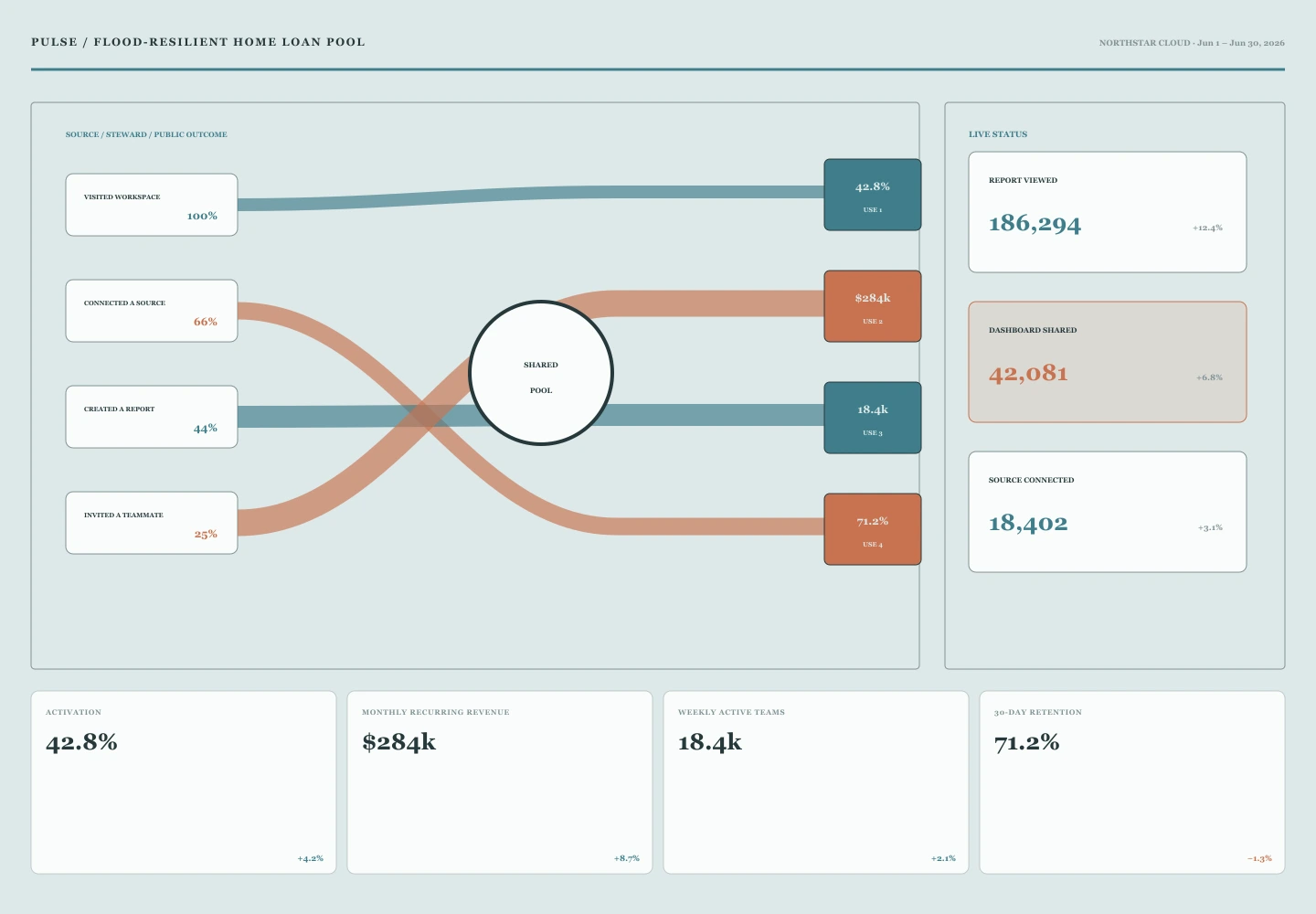Open the Report Viewed status card
This screenshot has height=914, width=1316.
click(1108, 212)
